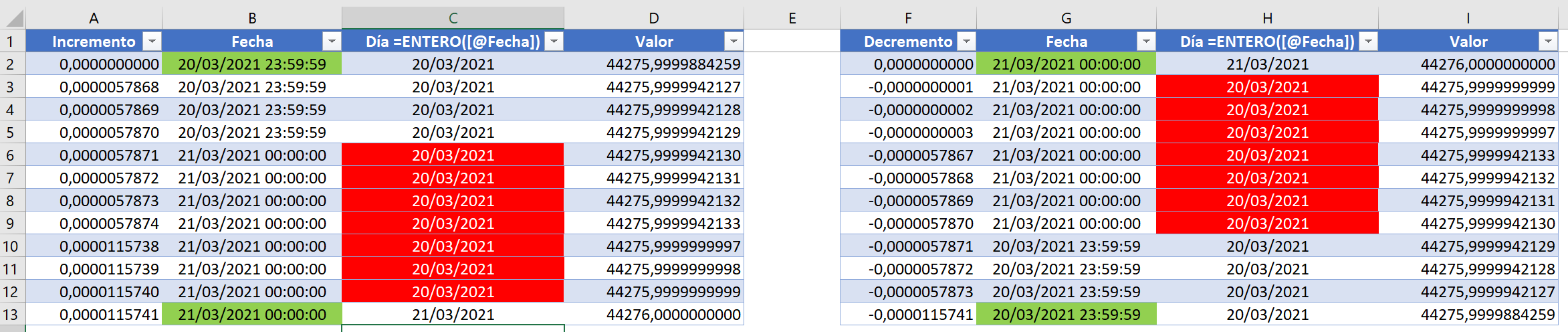1568x332 pixels.
Task: Click the Incremento table header cell
Action: (94, 41)
